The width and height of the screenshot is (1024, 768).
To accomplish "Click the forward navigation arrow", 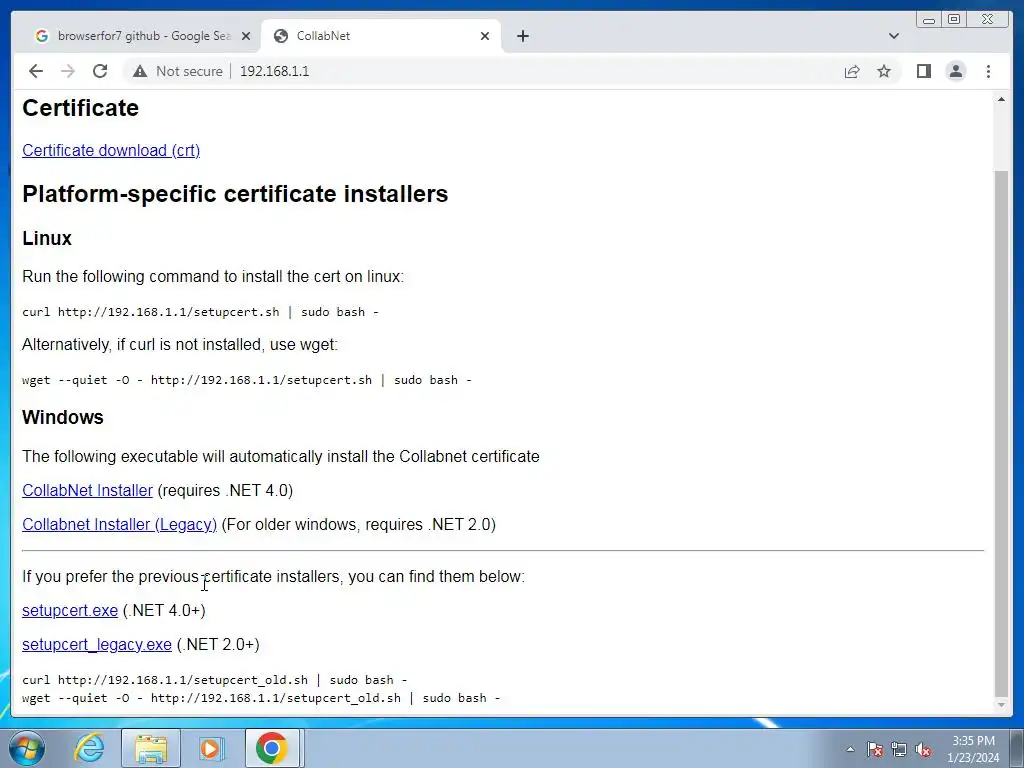I will pyautogui.click(x=68, y=71).
